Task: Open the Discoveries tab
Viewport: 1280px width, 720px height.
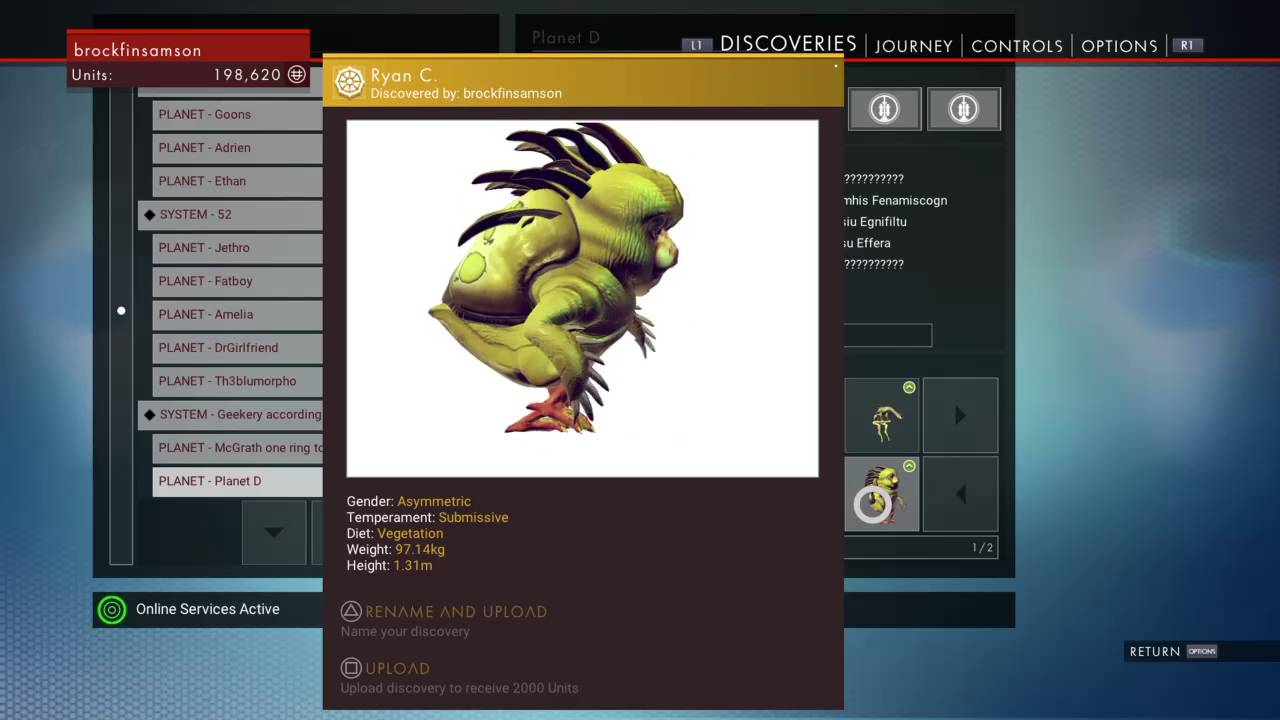Action: click(788, 44)
